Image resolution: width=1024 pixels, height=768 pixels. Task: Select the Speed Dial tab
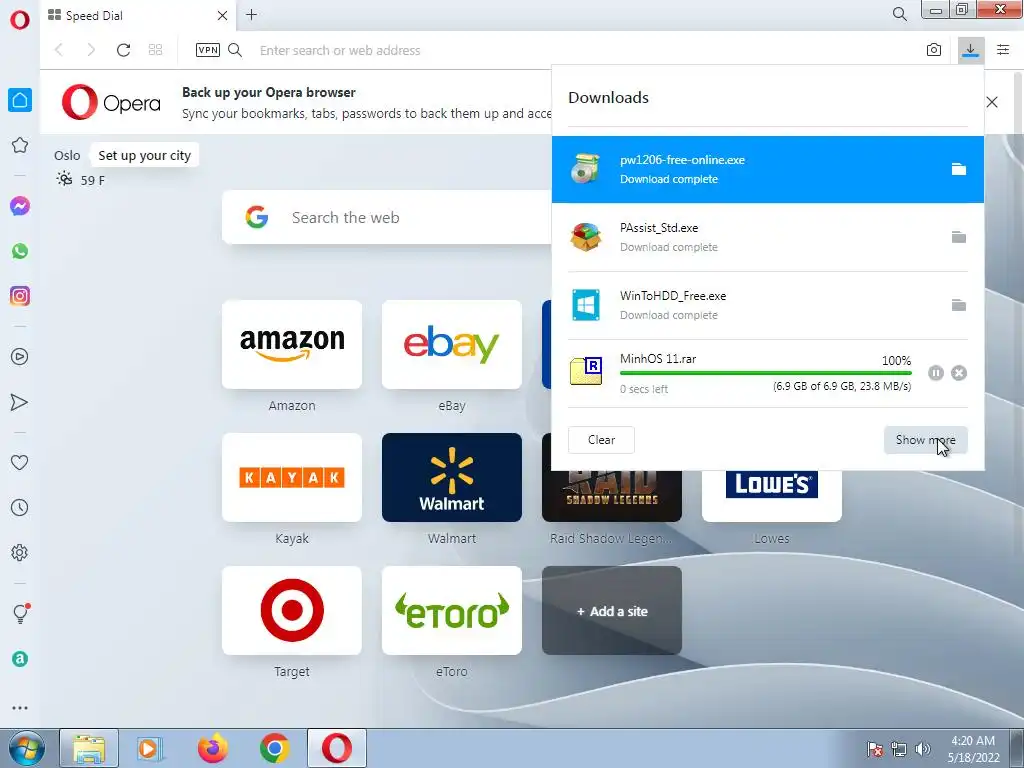[138, 16]
